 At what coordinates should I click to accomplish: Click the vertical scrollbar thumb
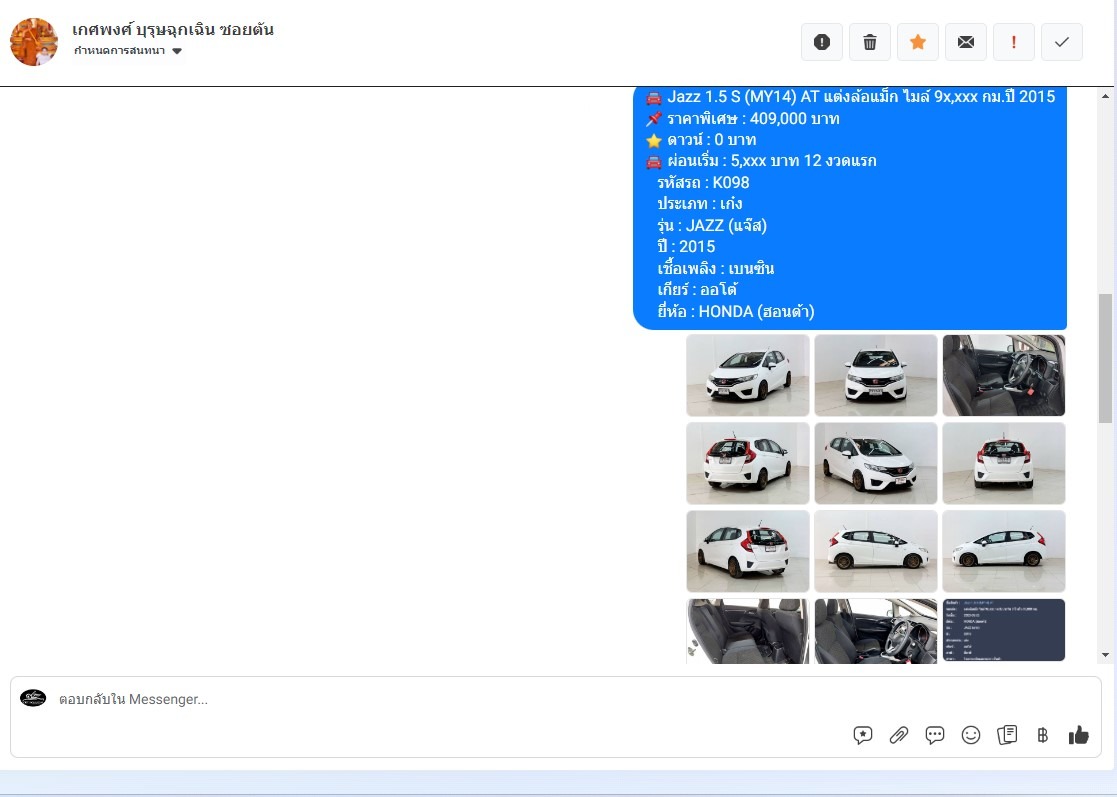tap(1106, 358)
